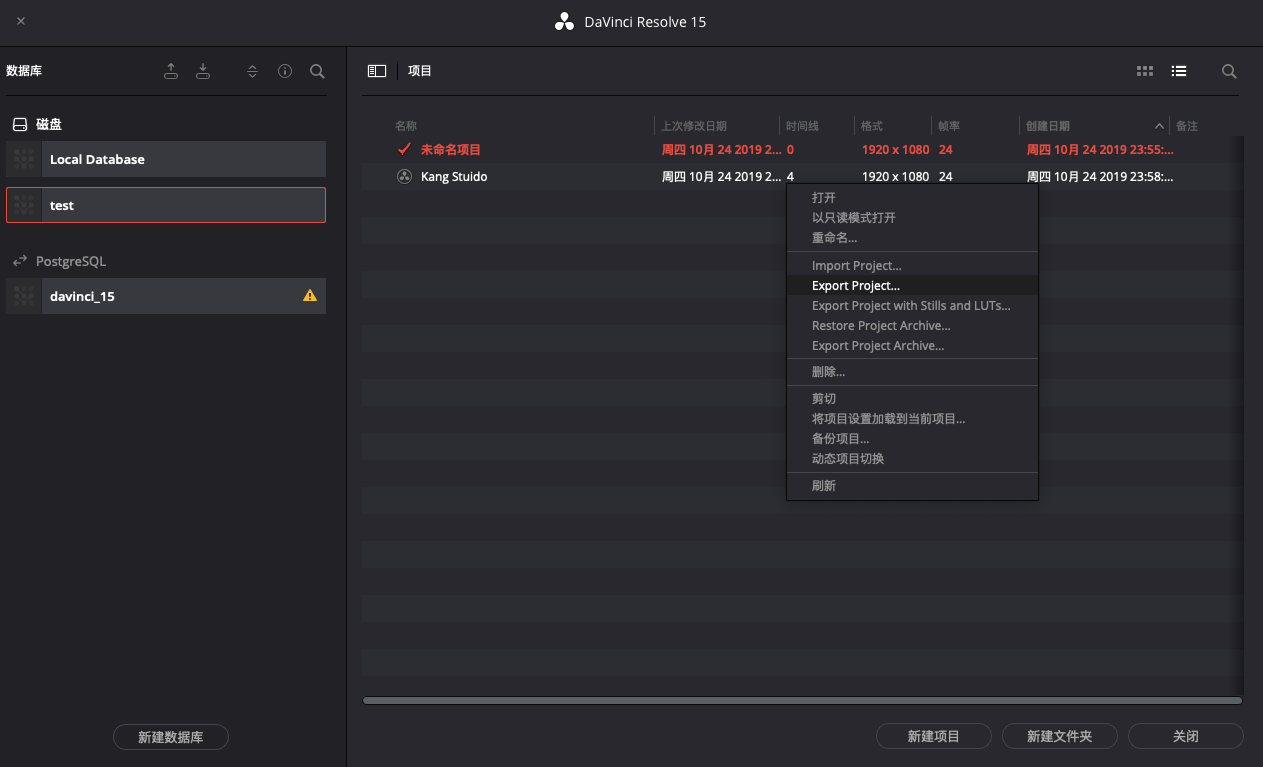Click the DaVinci Resolve logo in title
This screenshot has width=1263, height=767.
565,22
